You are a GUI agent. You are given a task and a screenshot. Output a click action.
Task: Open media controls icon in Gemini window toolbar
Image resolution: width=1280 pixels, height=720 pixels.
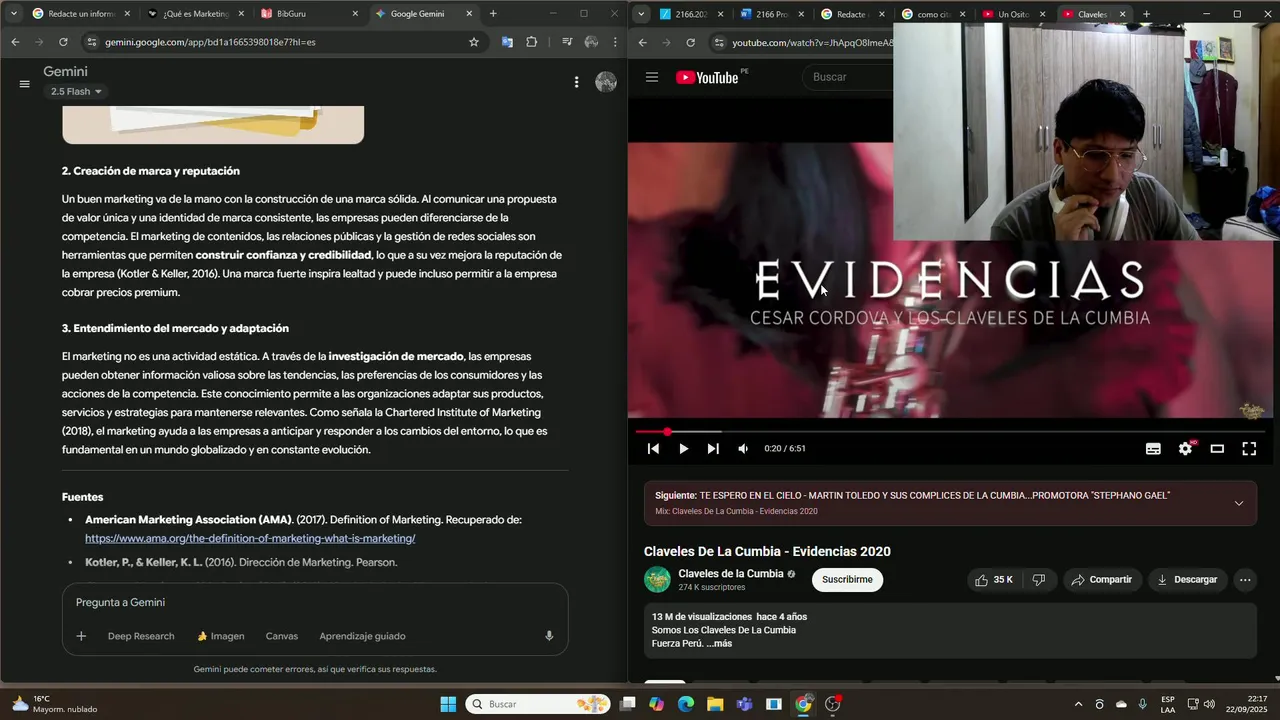point(567,42)
